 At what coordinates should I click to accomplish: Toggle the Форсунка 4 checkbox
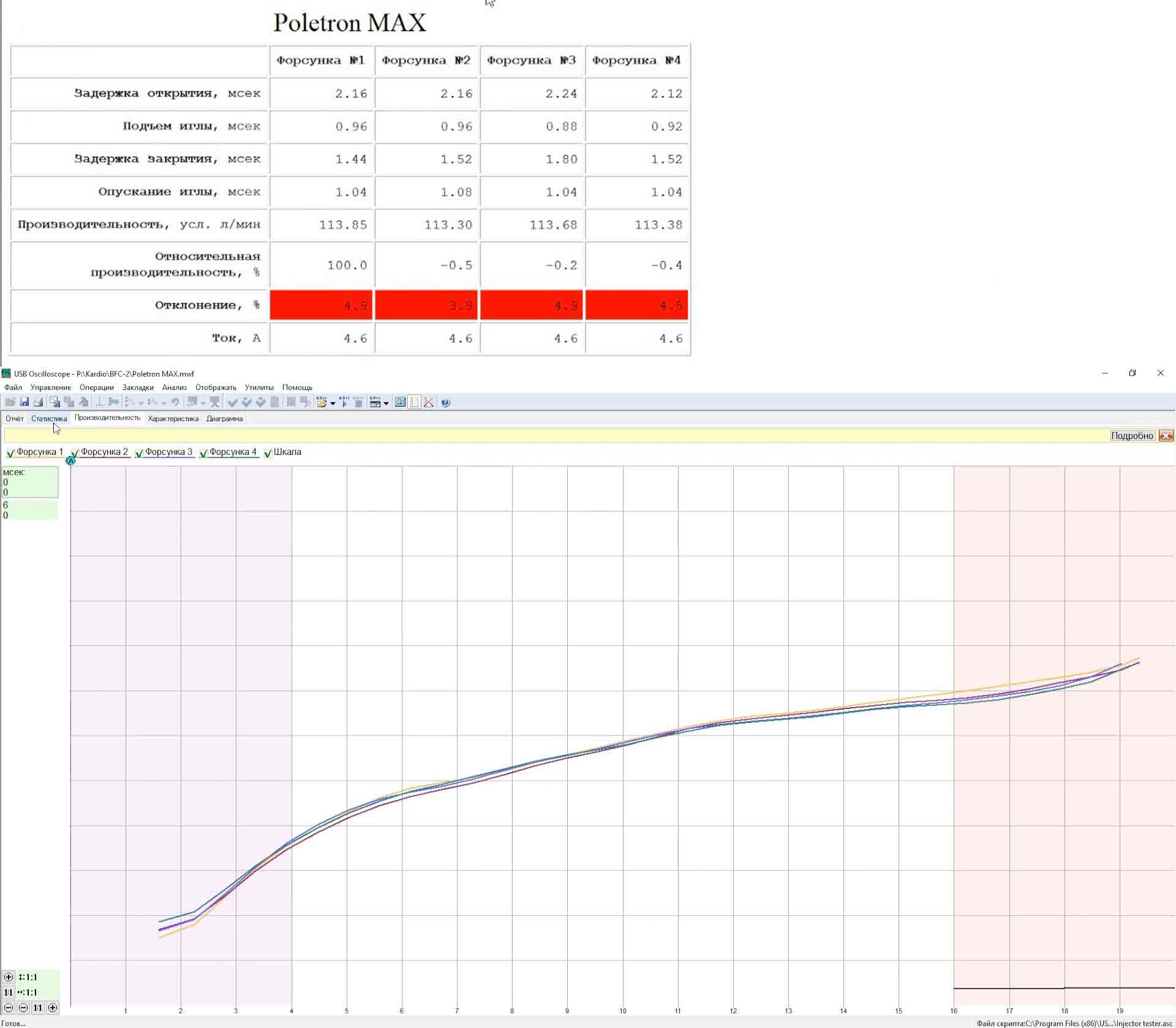[203, 453]
